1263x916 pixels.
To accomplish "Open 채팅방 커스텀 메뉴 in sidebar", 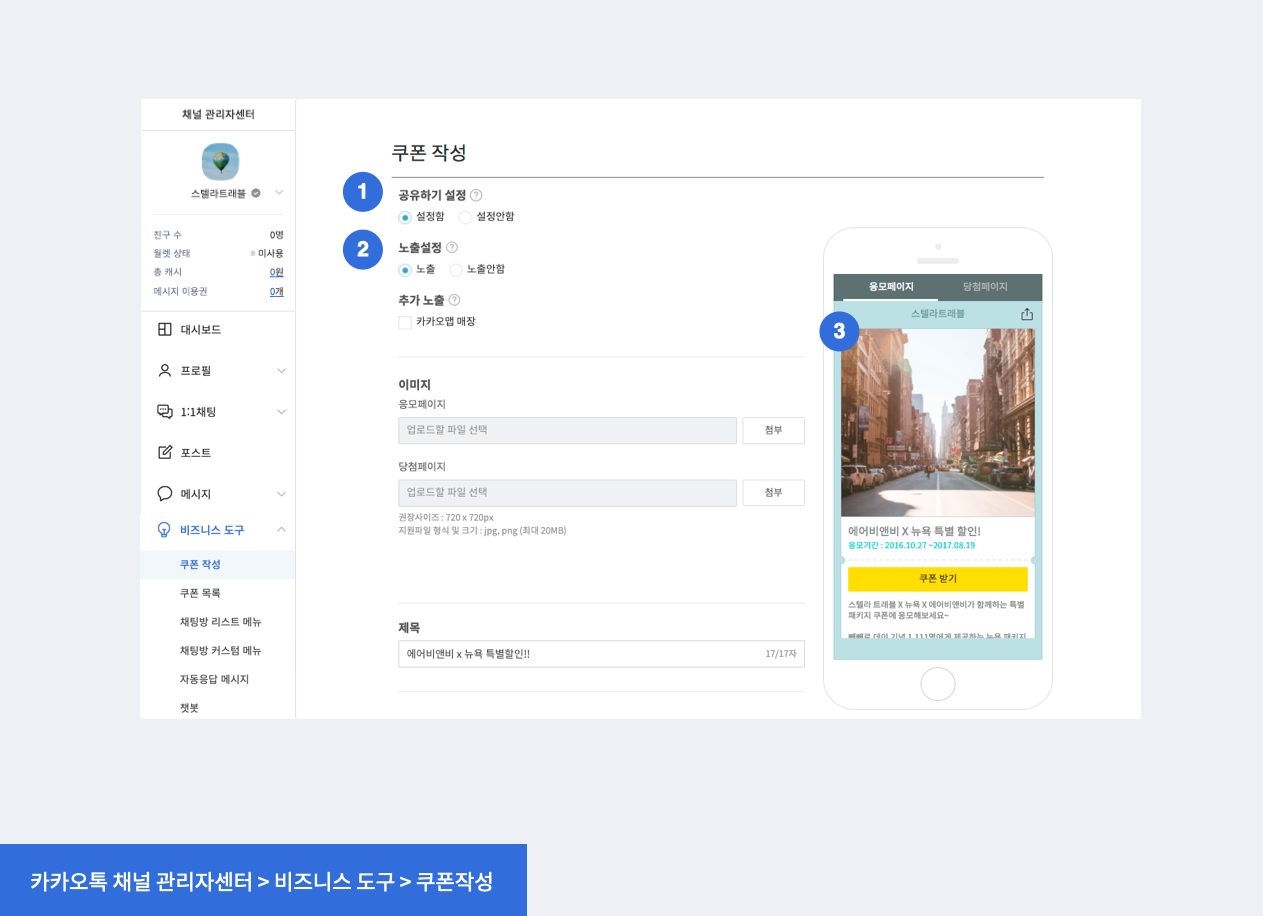I will (x=218, y=651).
